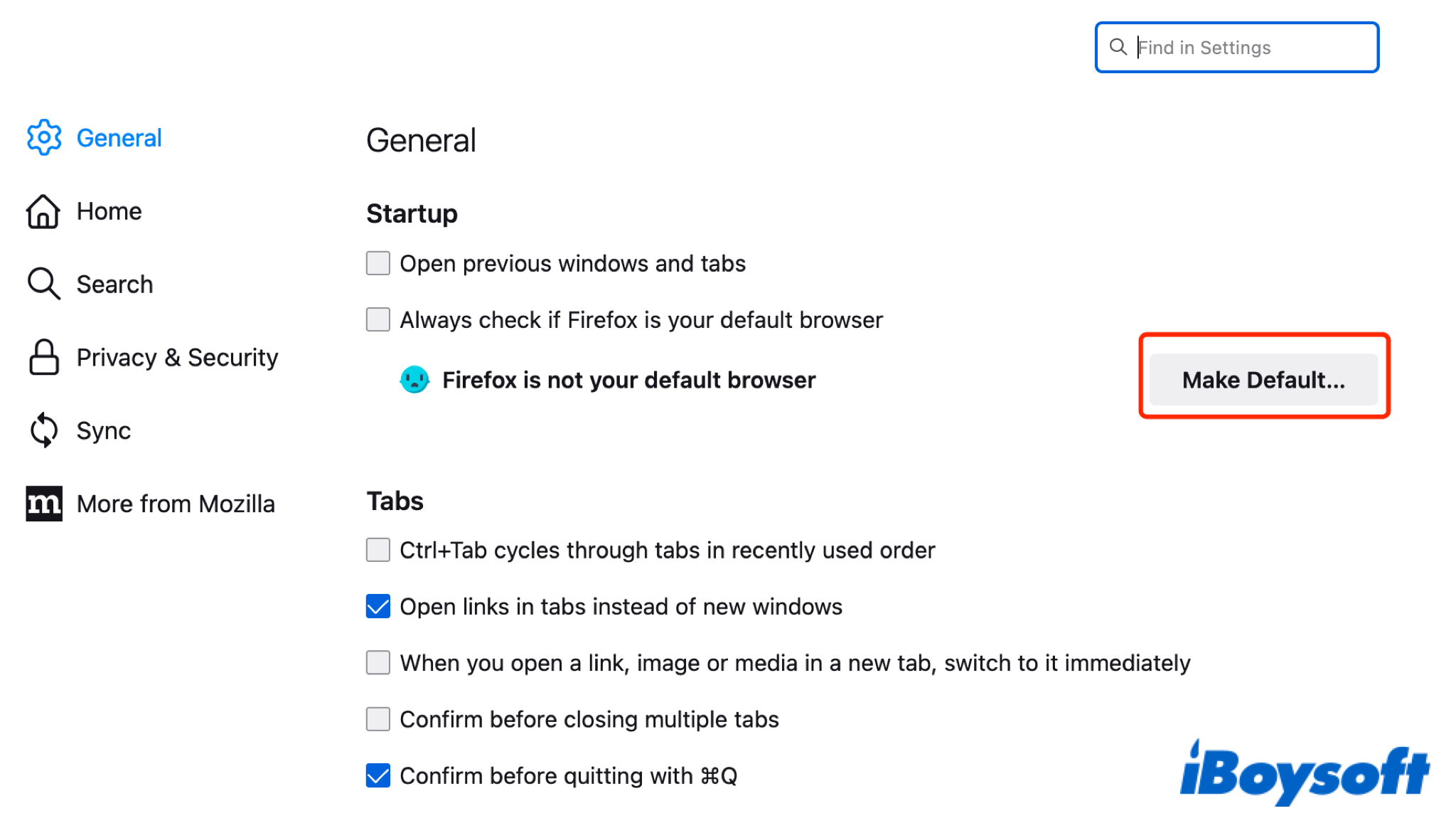Enable switch to new tab immediately
The image size is (1456, 828).
378,662
